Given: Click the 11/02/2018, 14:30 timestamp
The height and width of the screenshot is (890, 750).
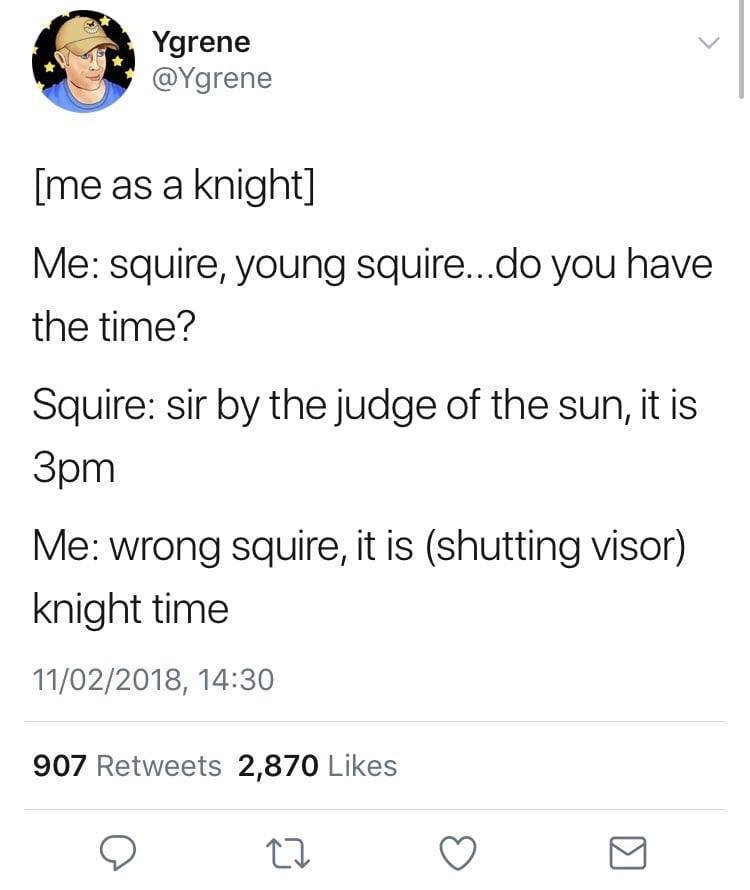Looking at the screenshot, I should (x=153, y=680).
